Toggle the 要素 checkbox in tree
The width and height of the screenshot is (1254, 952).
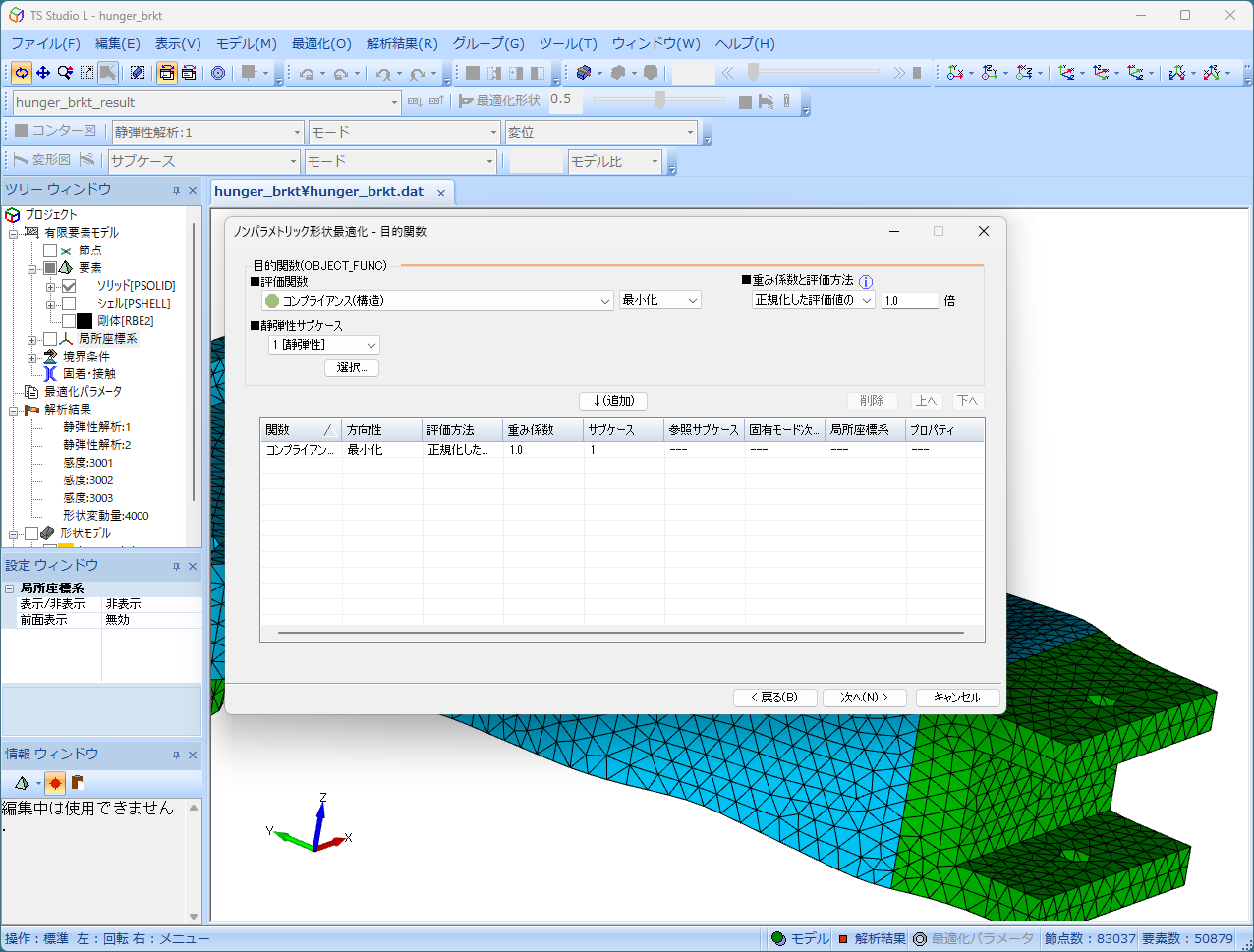click(x=50, y=268)
